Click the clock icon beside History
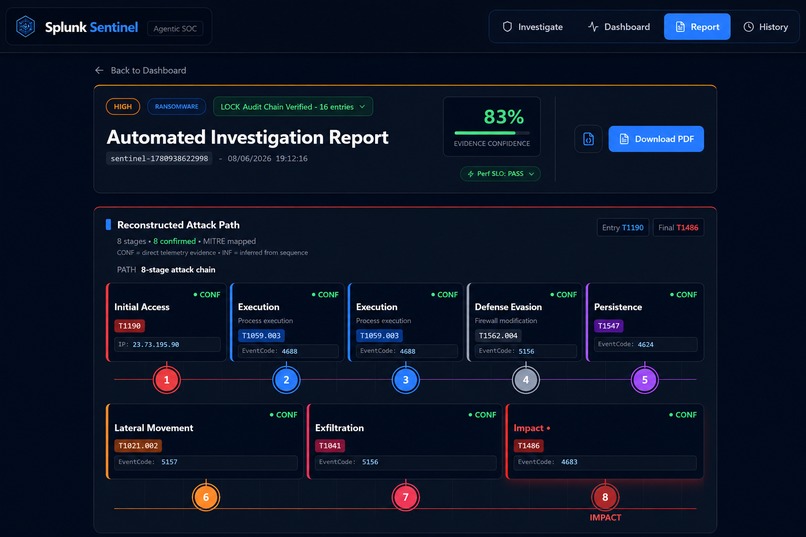 click(748, 27)
